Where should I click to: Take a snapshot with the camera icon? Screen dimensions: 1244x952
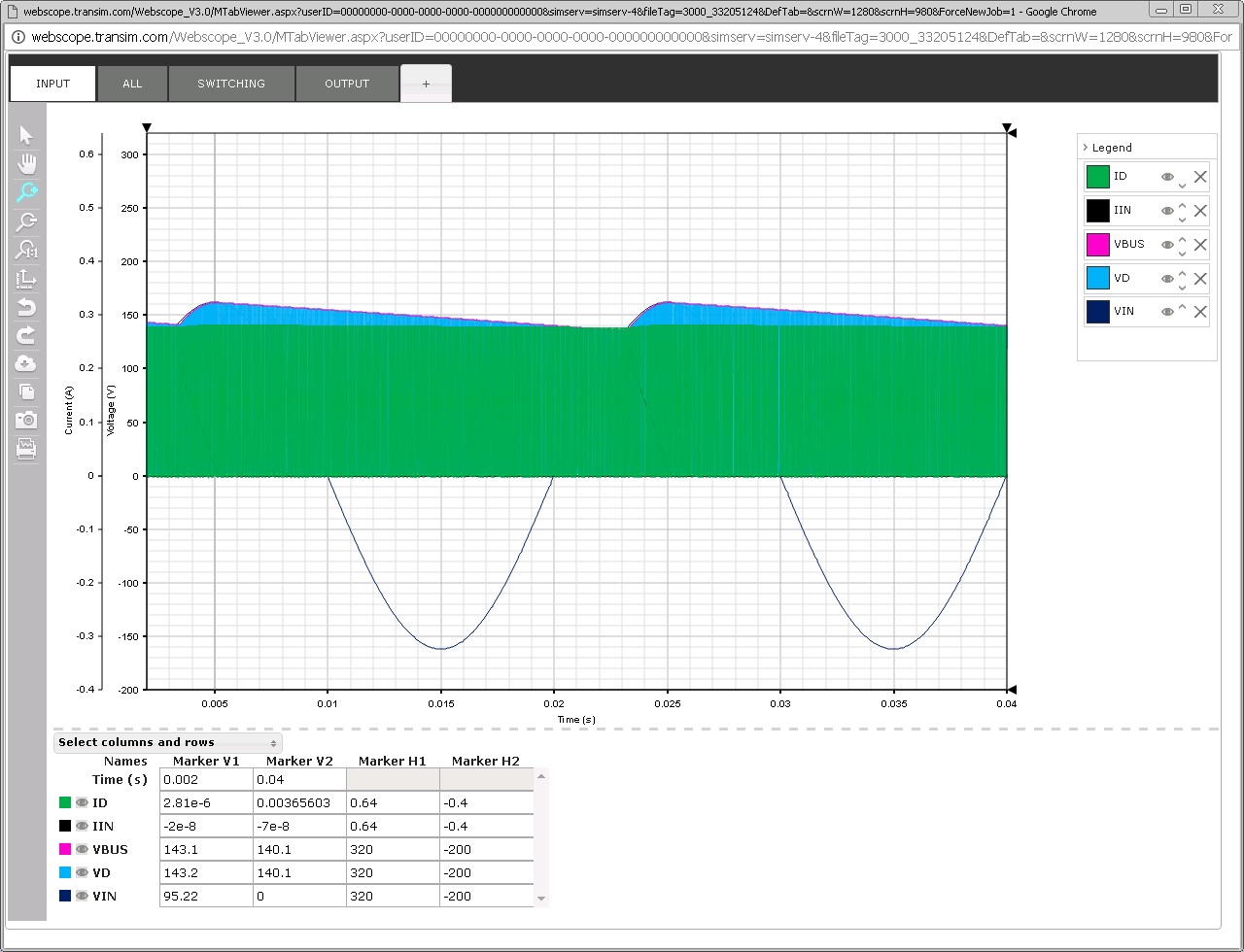[26, 420]
